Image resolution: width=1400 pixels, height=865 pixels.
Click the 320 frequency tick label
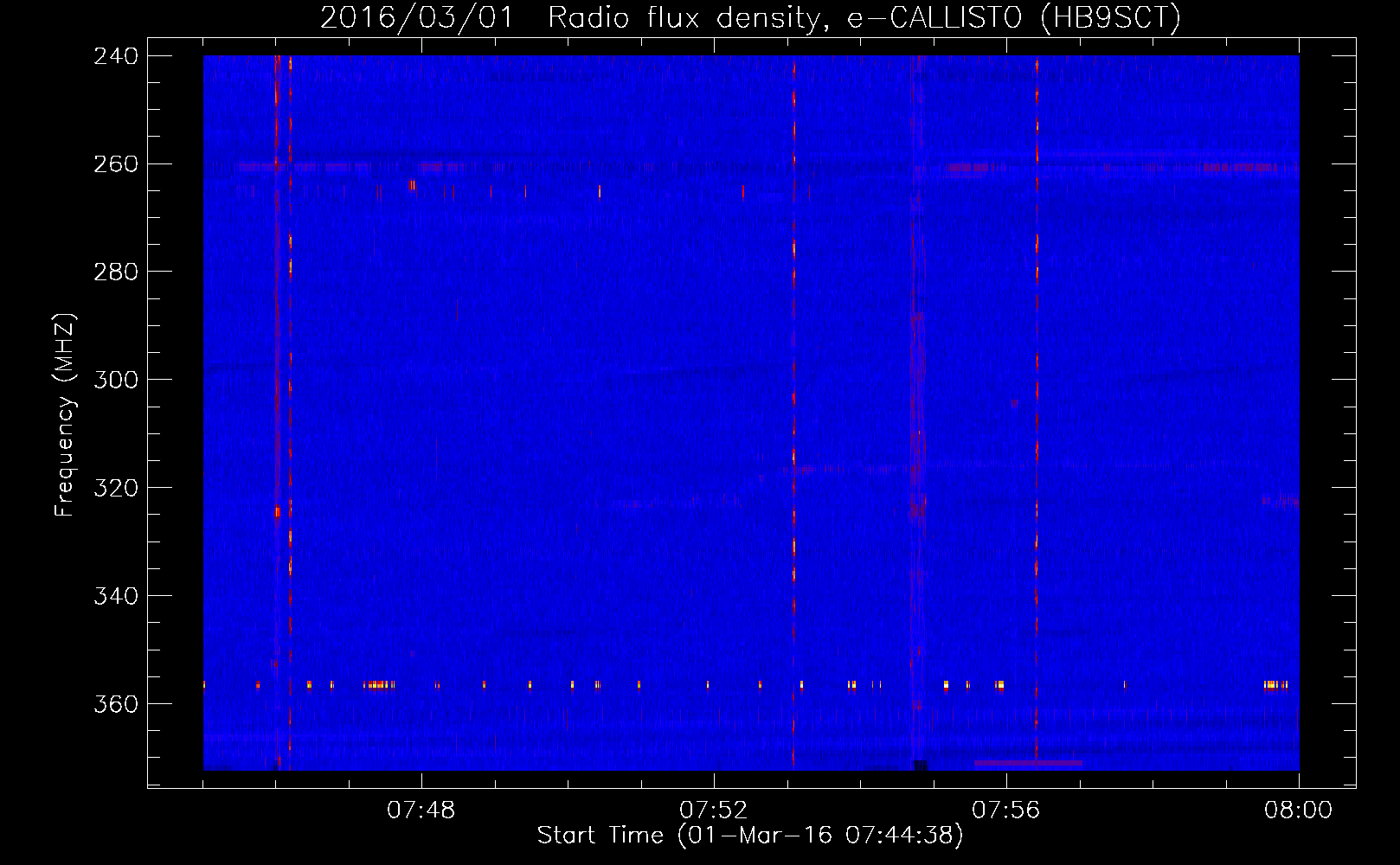pos(116,489)
